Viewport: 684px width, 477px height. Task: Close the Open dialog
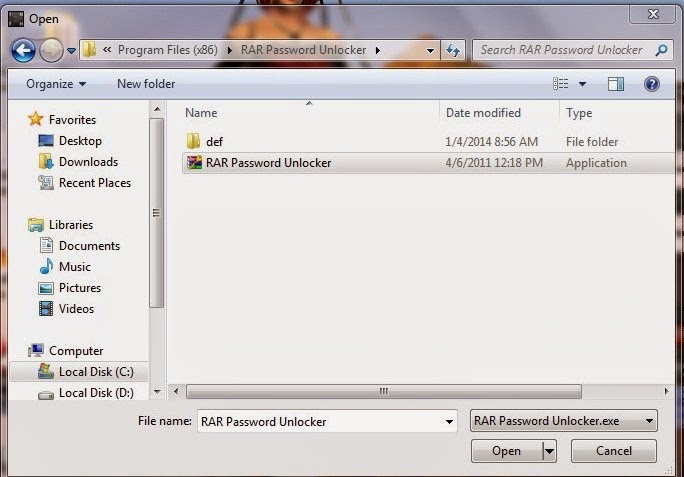point(653,14)
